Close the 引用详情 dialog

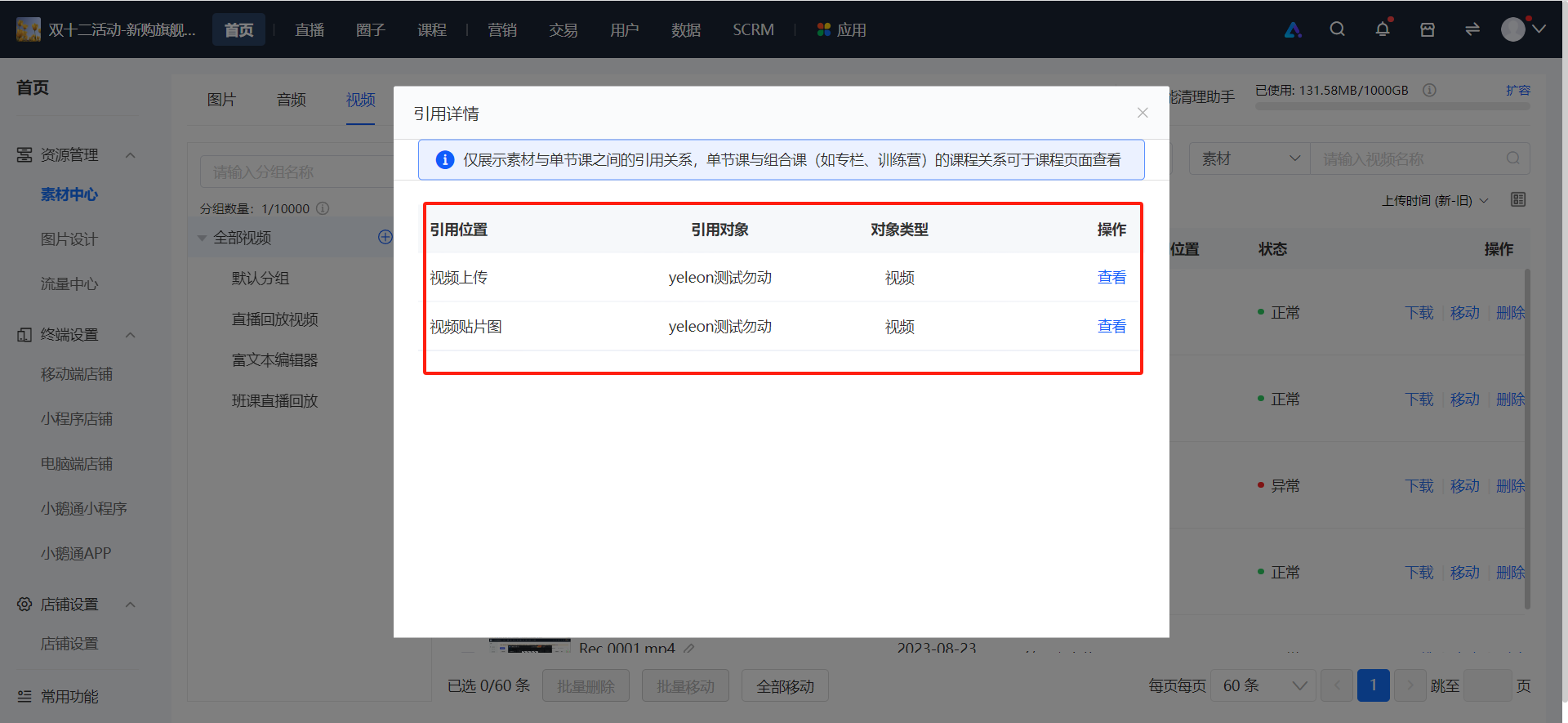pyautogui.click(x=1143, y=113)
